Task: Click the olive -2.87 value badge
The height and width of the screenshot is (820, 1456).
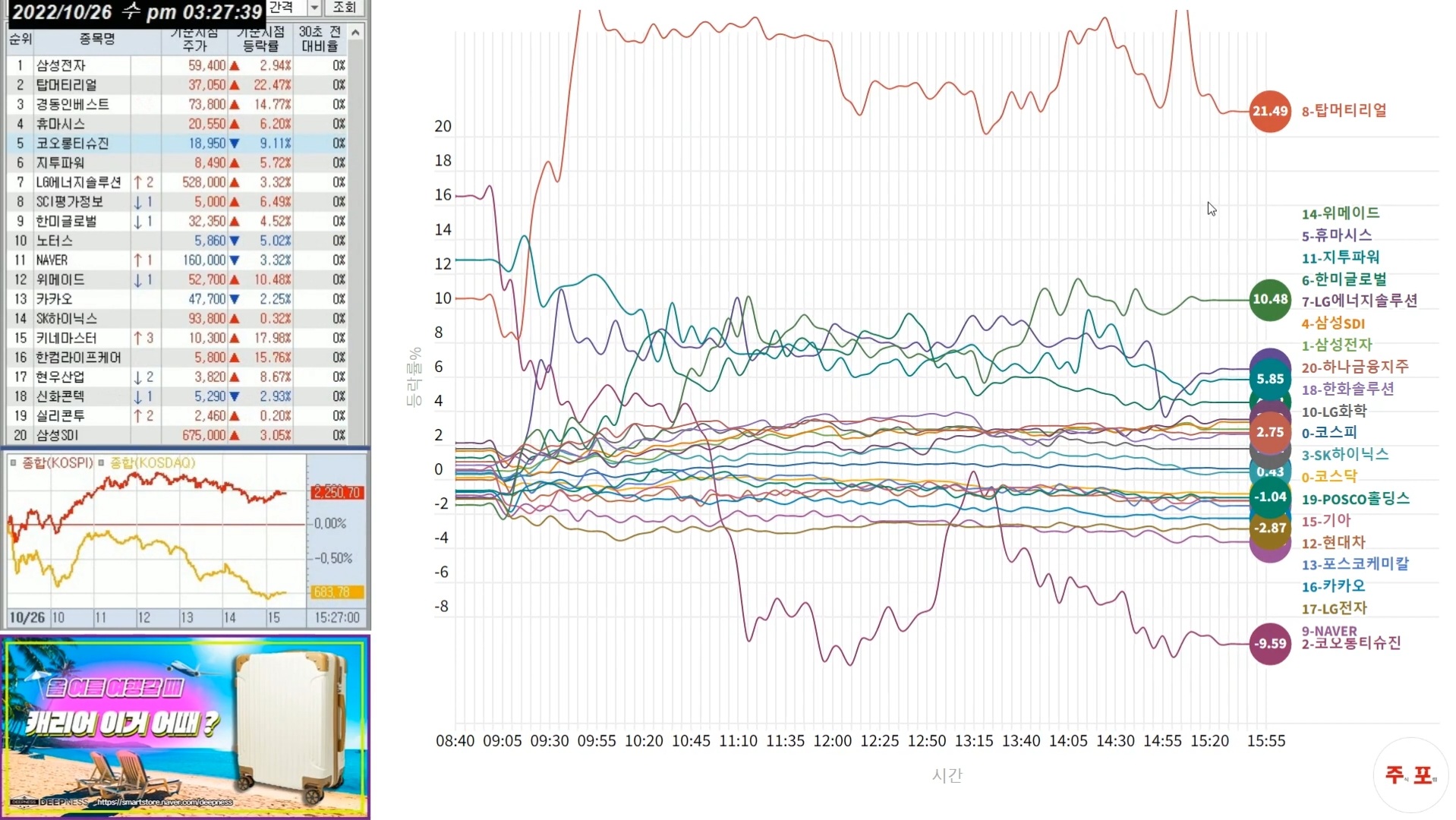Action: tap(1270, 528)
